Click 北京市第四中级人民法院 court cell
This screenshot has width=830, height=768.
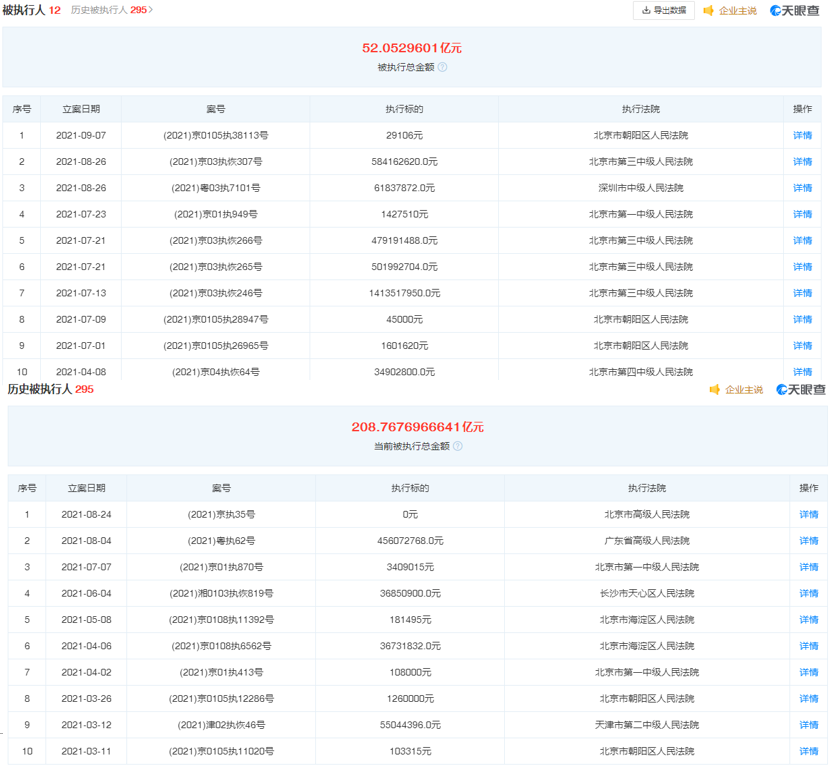[640, 371]
